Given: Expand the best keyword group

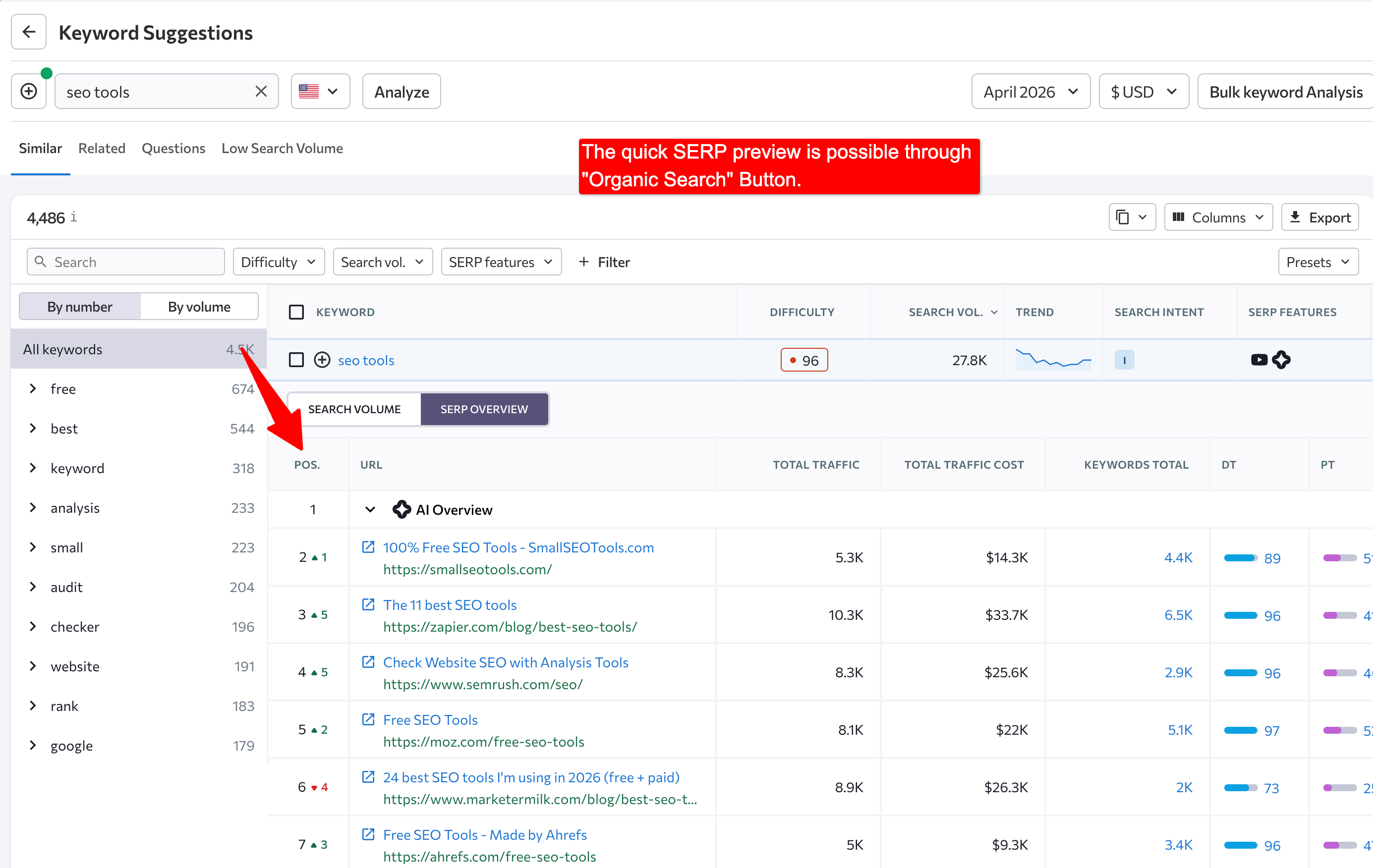Looking at the screenshot, I should (x=33, y=428).
